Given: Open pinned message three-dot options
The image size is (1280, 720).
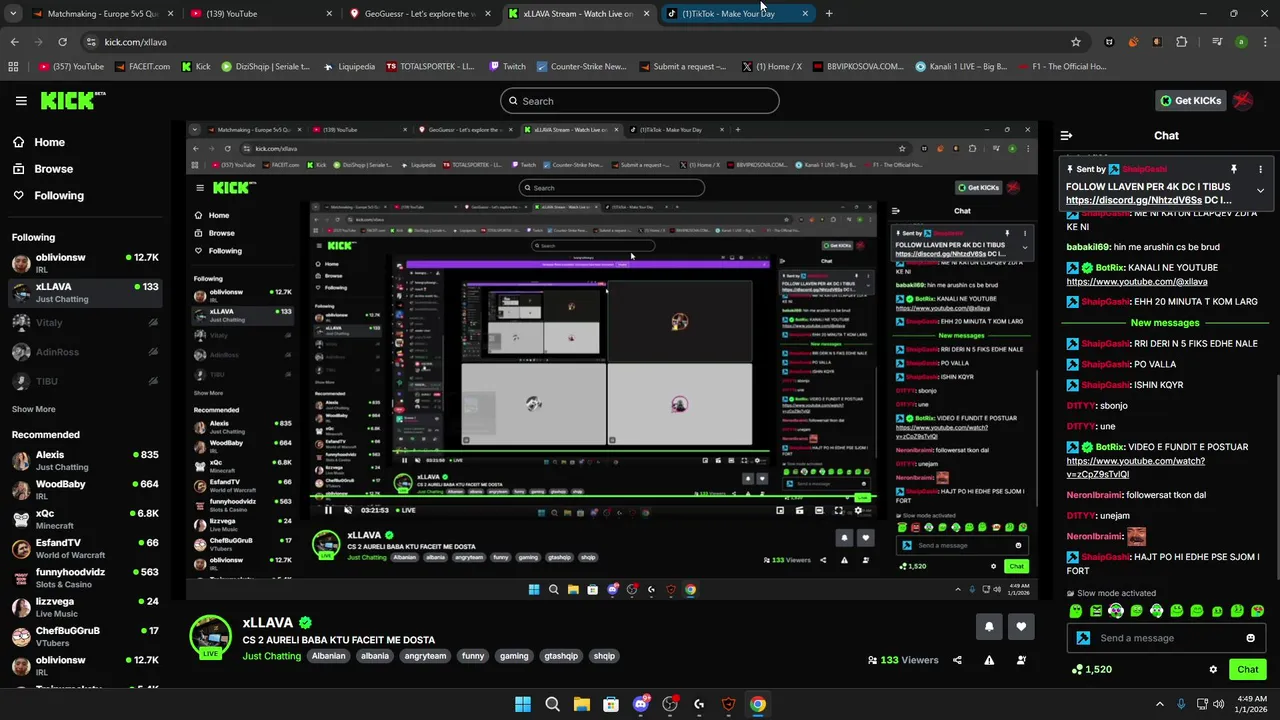Looking at the screenshot, I should [1260, 169].
